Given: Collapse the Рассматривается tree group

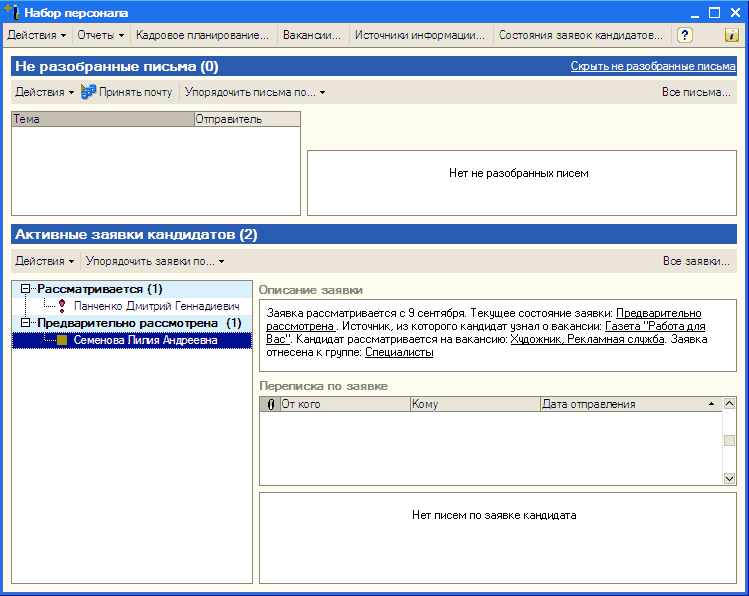Looking at the screenshot, I should [x=26, y=289].
